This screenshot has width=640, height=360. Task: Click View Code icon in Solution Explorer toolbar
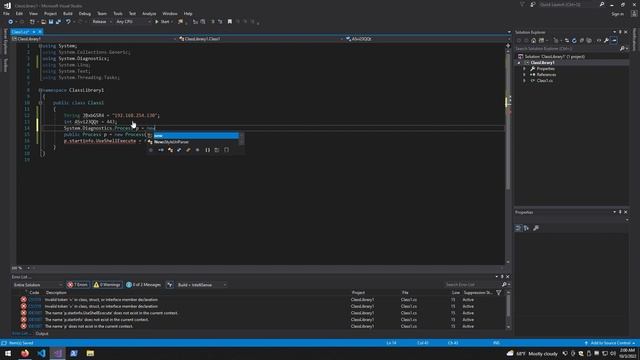[x=599, y=40]
